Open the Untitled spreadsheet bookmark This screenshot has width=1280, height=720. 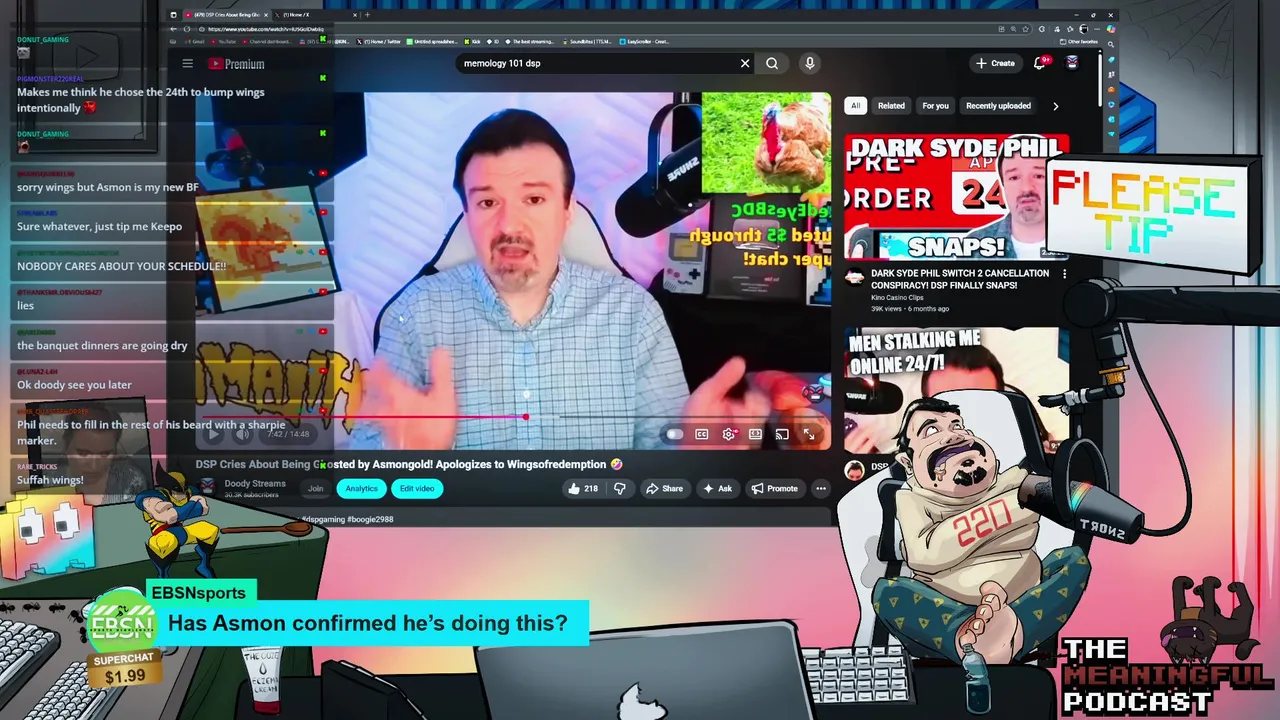[x=432, y=42]
